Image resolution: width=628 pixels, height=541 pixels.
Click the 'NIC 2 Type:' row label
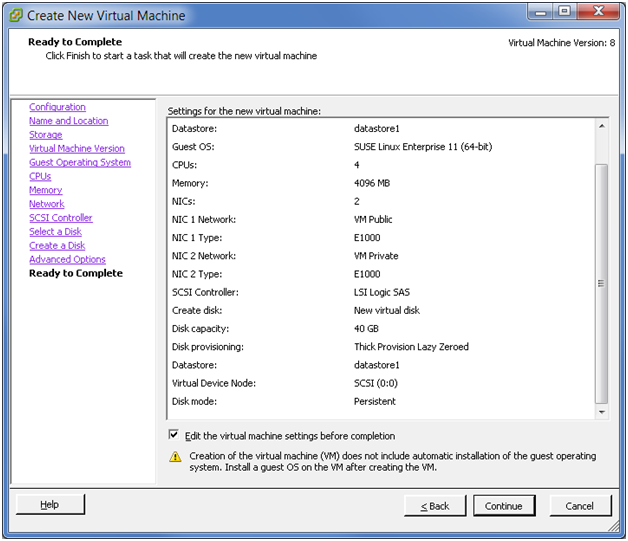point(197,274)
